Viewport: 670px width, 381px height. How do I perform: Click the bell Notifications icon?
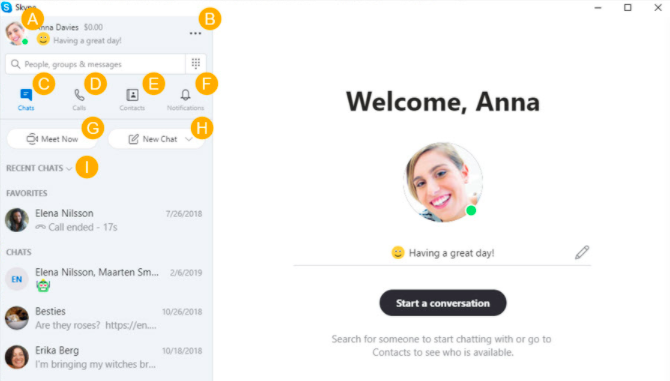[185, 94]
